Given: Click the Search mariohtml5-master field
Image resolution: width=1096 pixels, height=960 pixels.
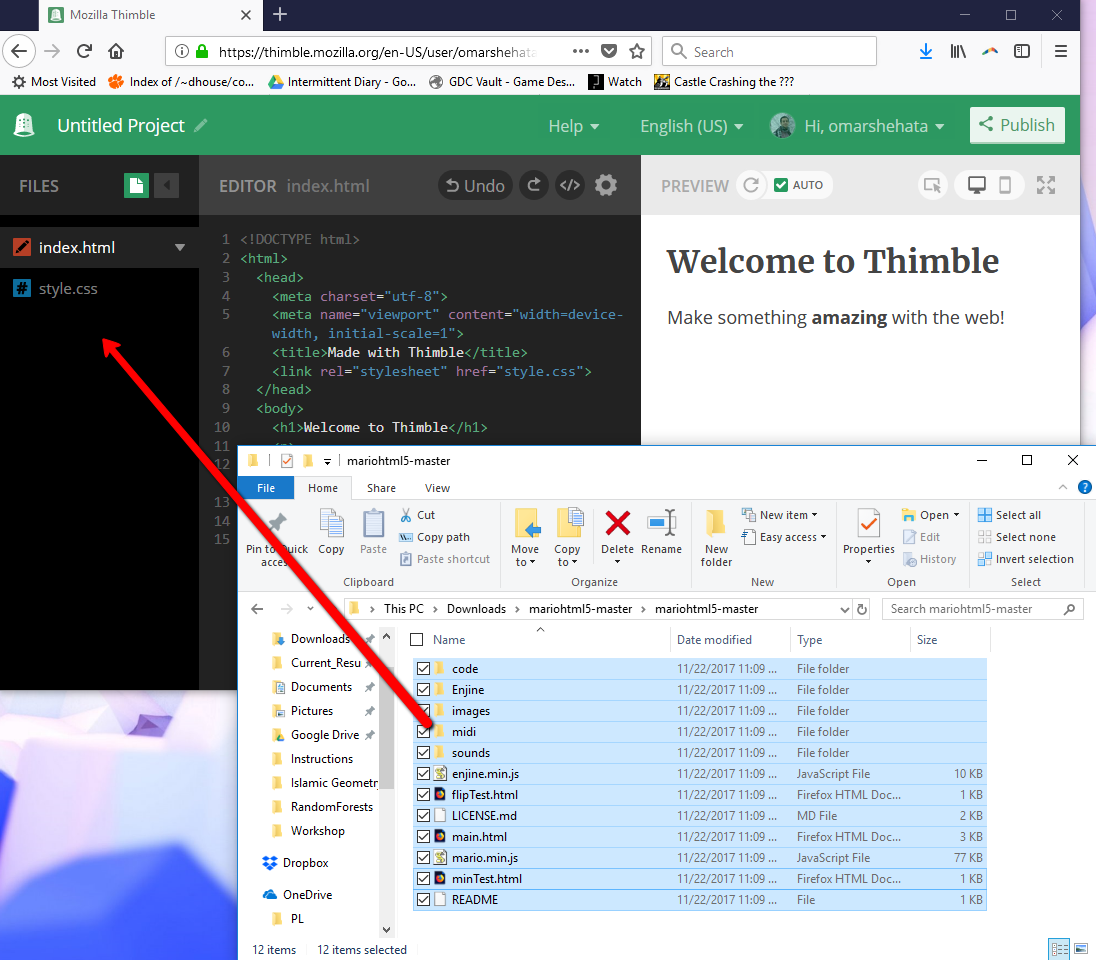Looking at the screenshot, I should click(x=983, y=609).
